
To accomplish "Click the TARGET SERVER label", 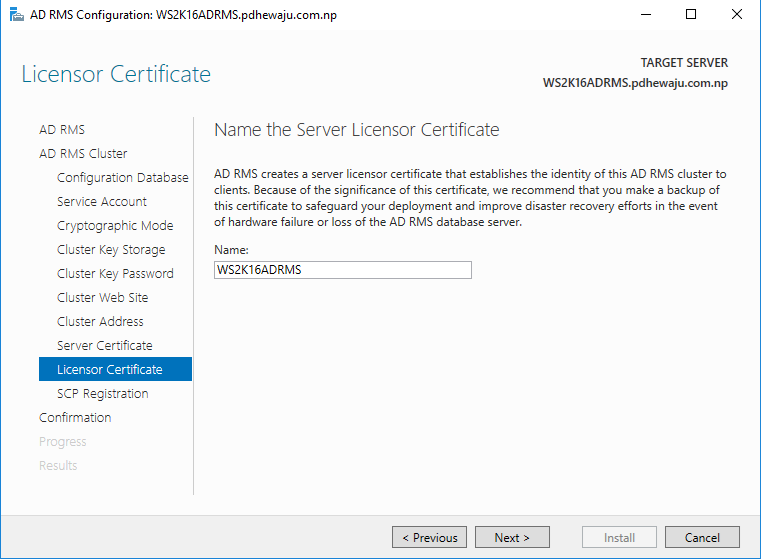I will tap(684, 63).
